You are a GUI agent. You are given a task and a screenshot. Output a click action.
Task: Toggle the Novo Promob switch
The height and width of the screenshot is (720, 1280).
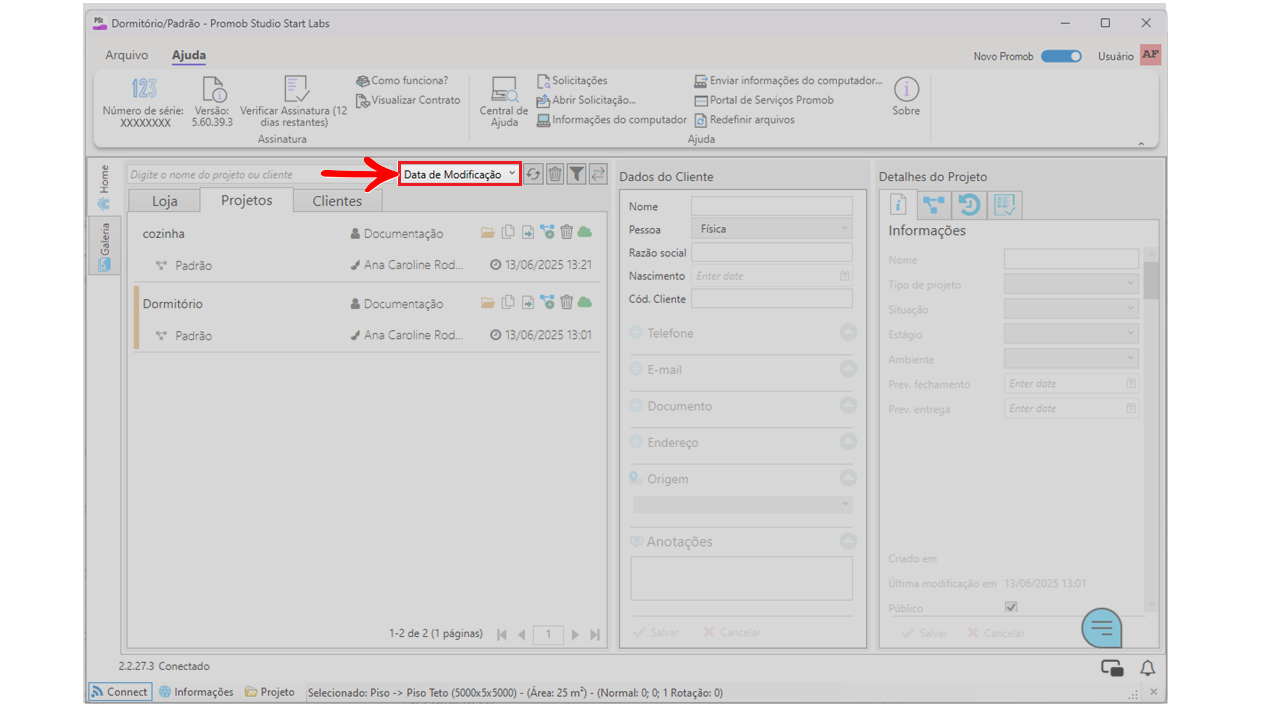1061,56
